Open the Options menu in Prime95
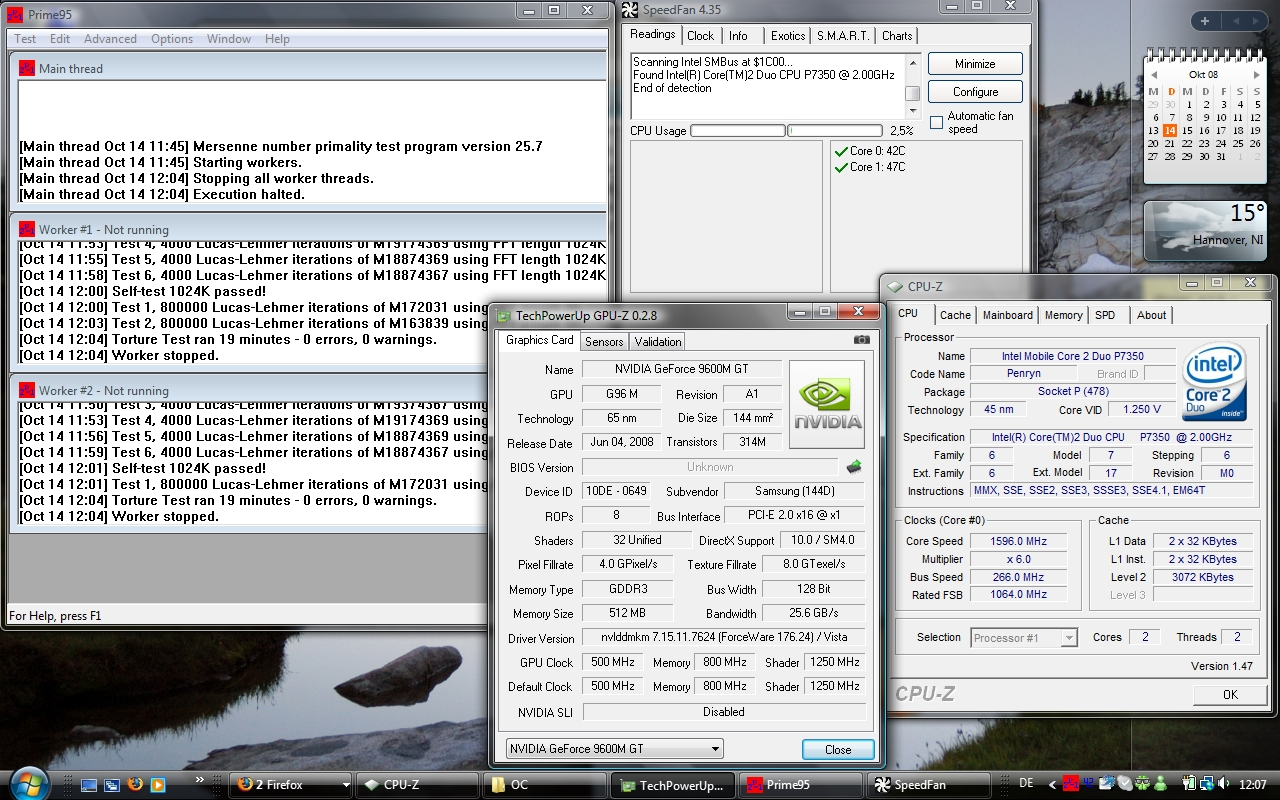The width and height of the screenshot is (1280, 800). (172, 39)
